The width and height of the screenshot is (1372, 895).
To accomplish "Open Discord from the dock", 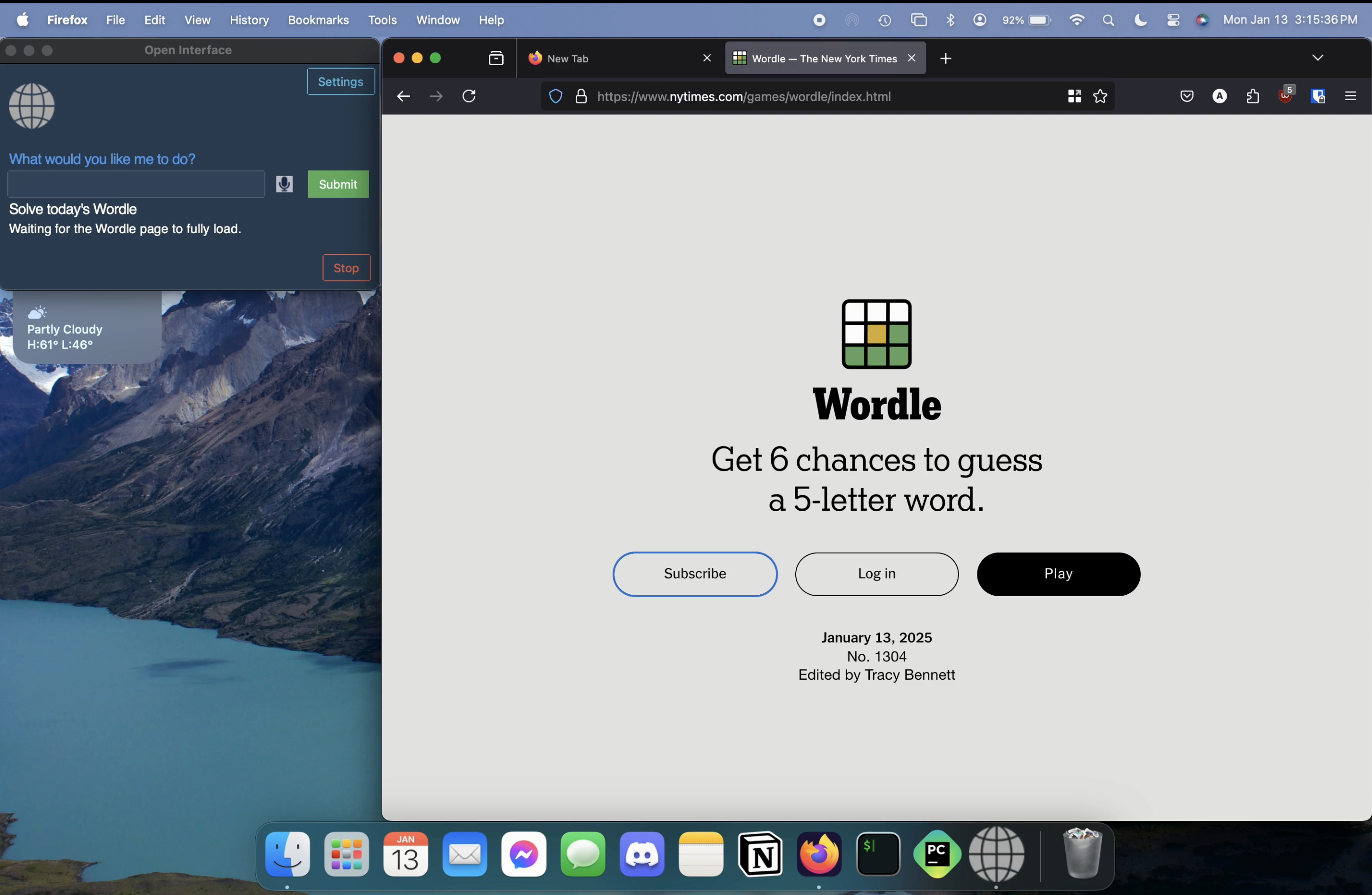I will click(641, 854).
